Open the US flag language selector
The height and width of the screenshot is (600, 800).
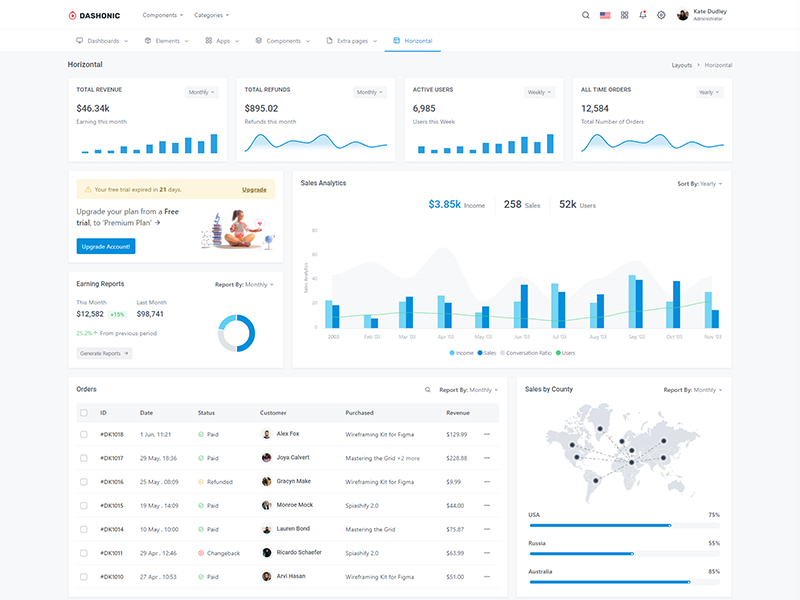coord(605,15)
